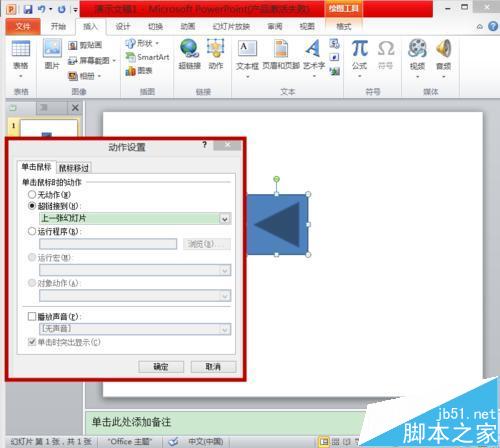Enable the 播放声音 checkbox

pos(32,316)
